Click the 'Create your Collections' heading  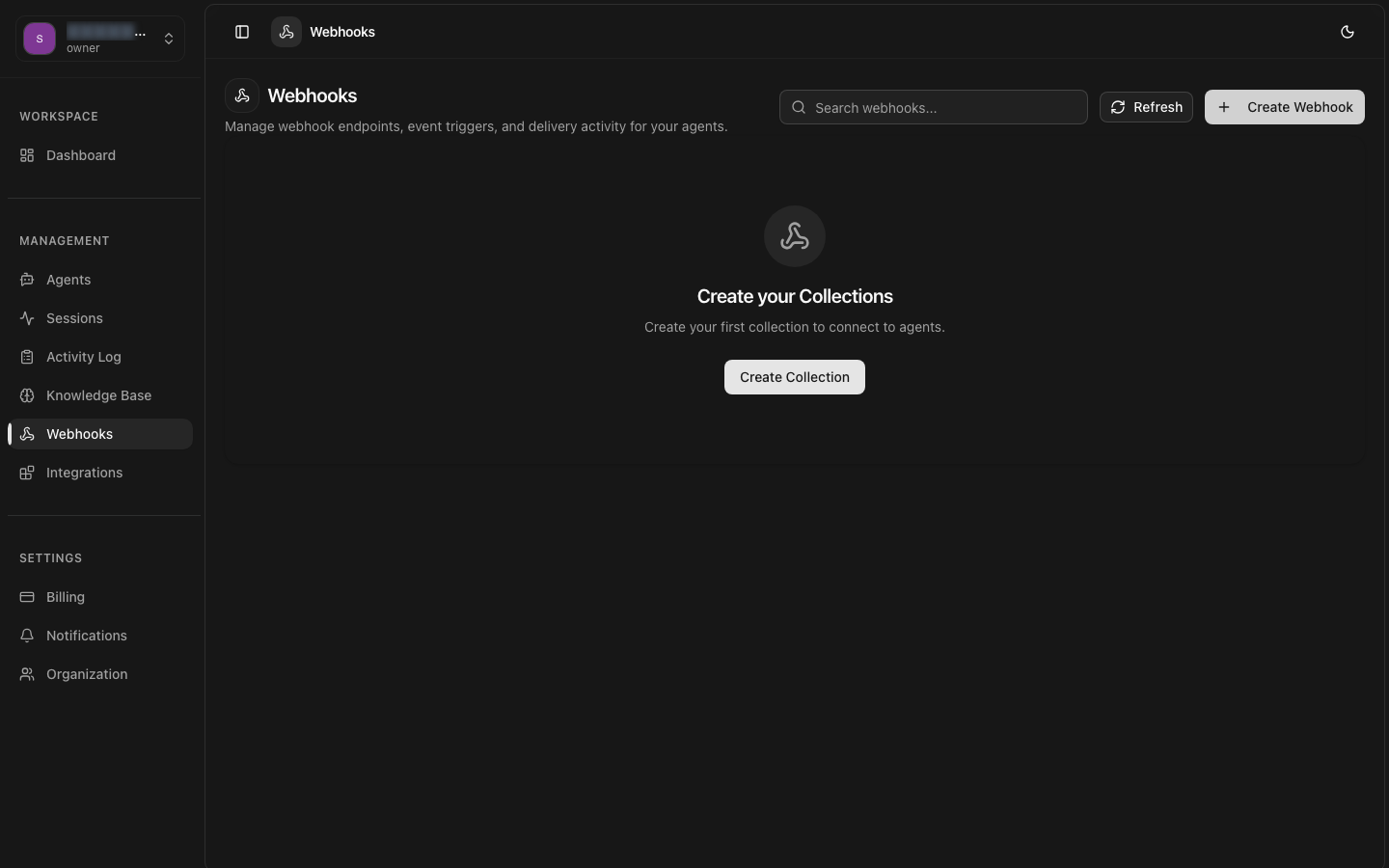pos(795,296)
